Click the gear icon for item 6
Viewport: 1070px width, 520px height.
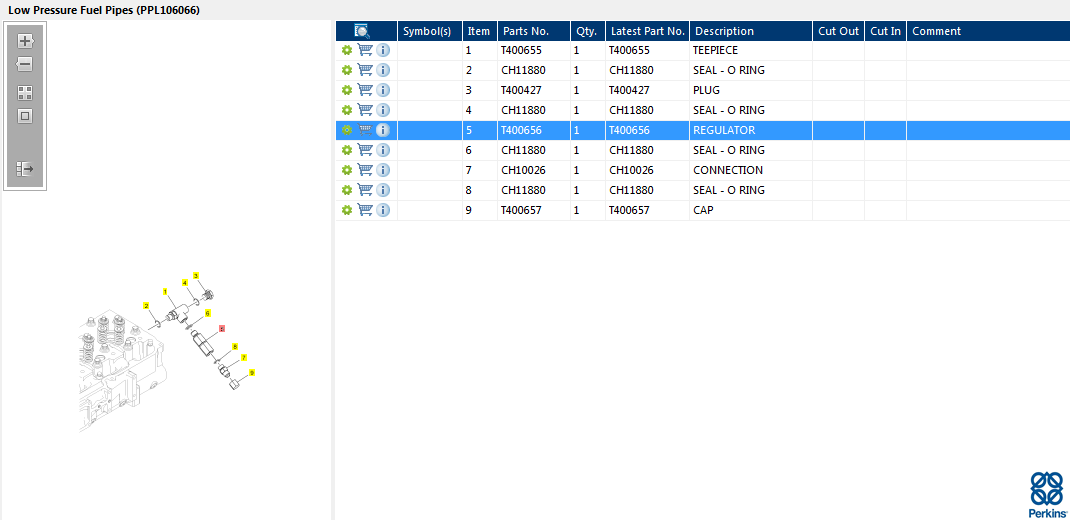[x=347, y=150]
